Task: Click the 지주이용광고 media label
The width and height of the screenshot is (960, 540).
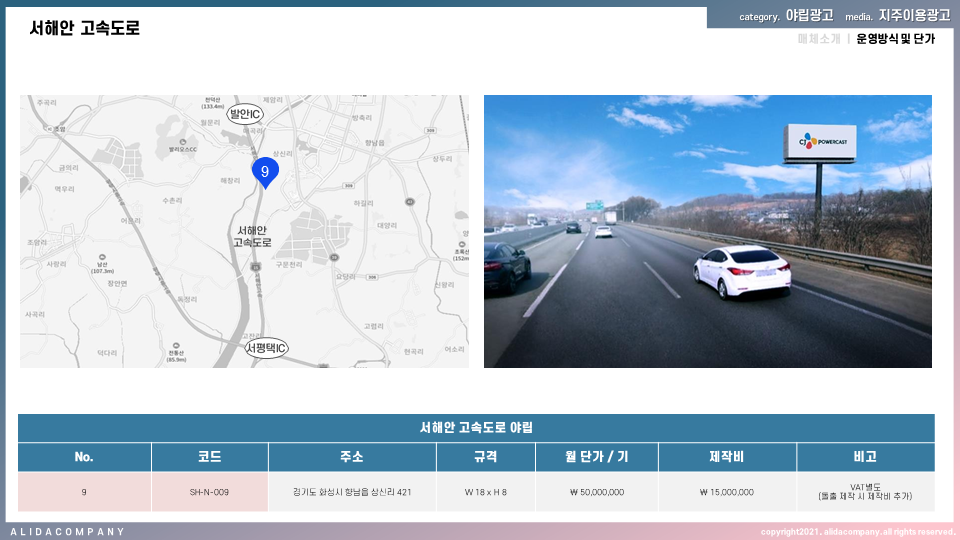Action: click(914, 16)
